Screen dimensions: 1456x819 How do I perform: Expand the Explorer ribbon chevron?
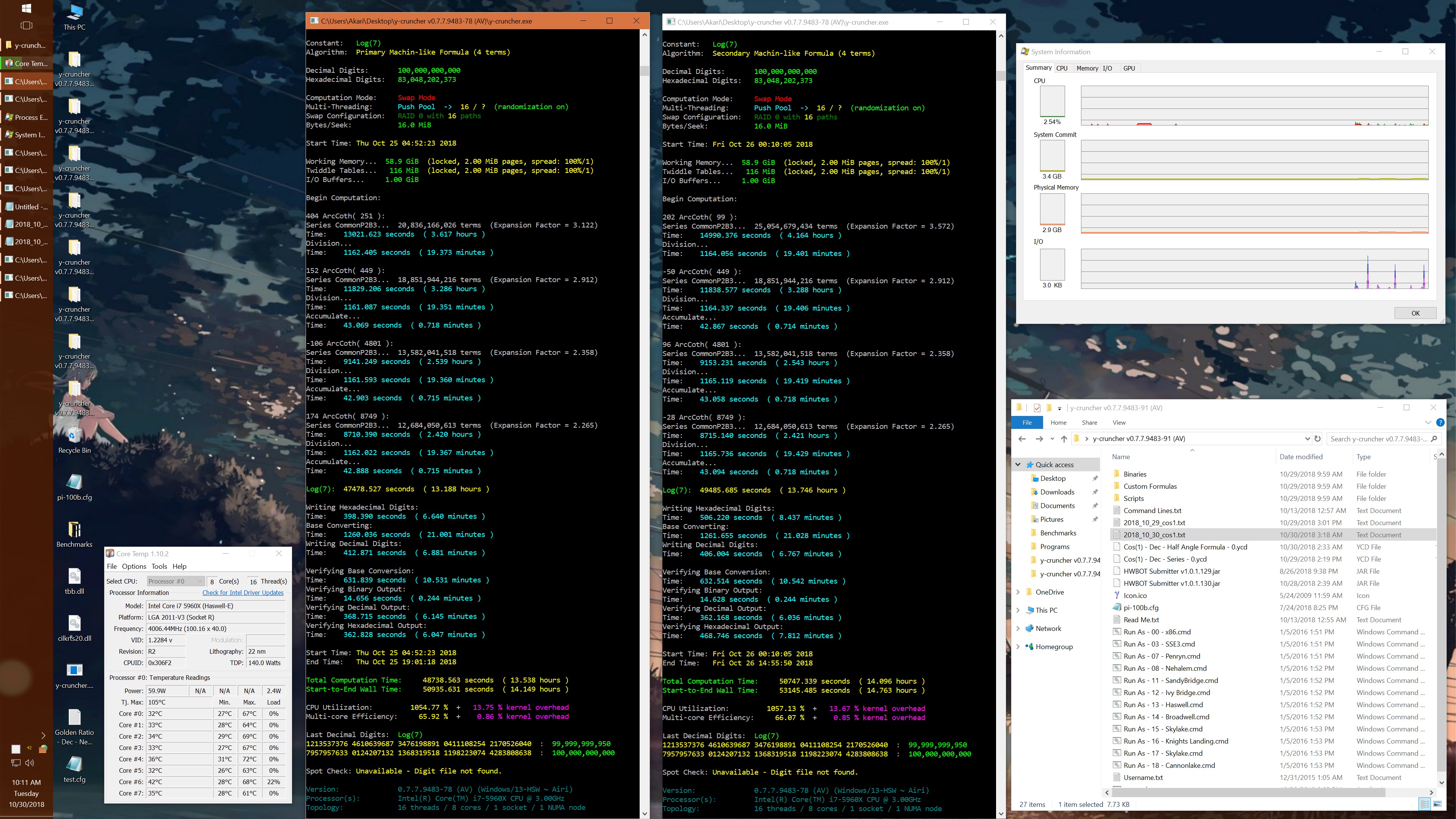pyautogui.click(x=1428, y=422)
